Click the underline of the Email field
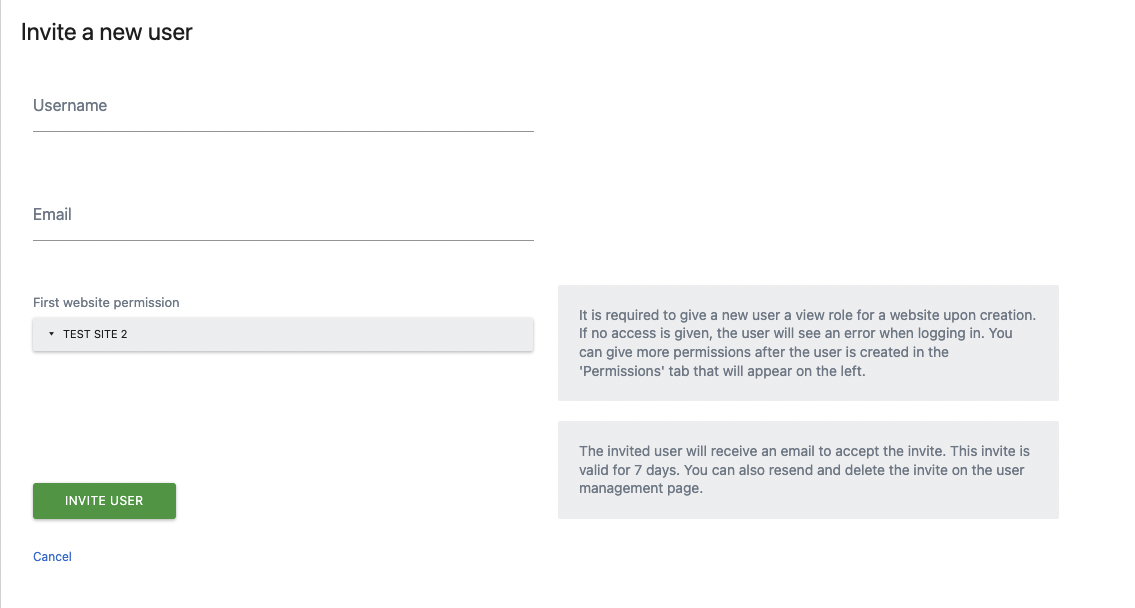The width and height of the screenshot is (1135, 608). (283, 240)
